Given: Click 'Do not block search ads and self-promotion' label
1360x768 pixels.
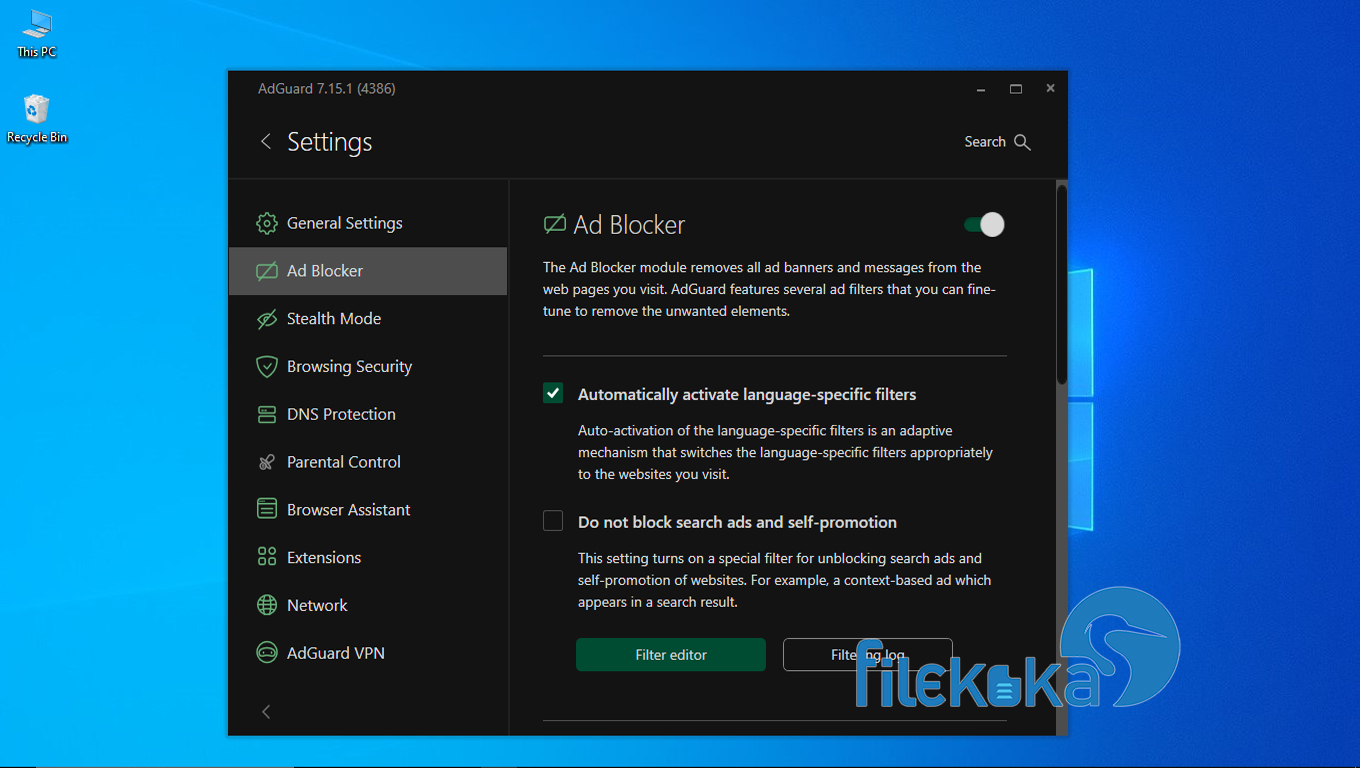Looking at the screenshot, I should (737, 522).
